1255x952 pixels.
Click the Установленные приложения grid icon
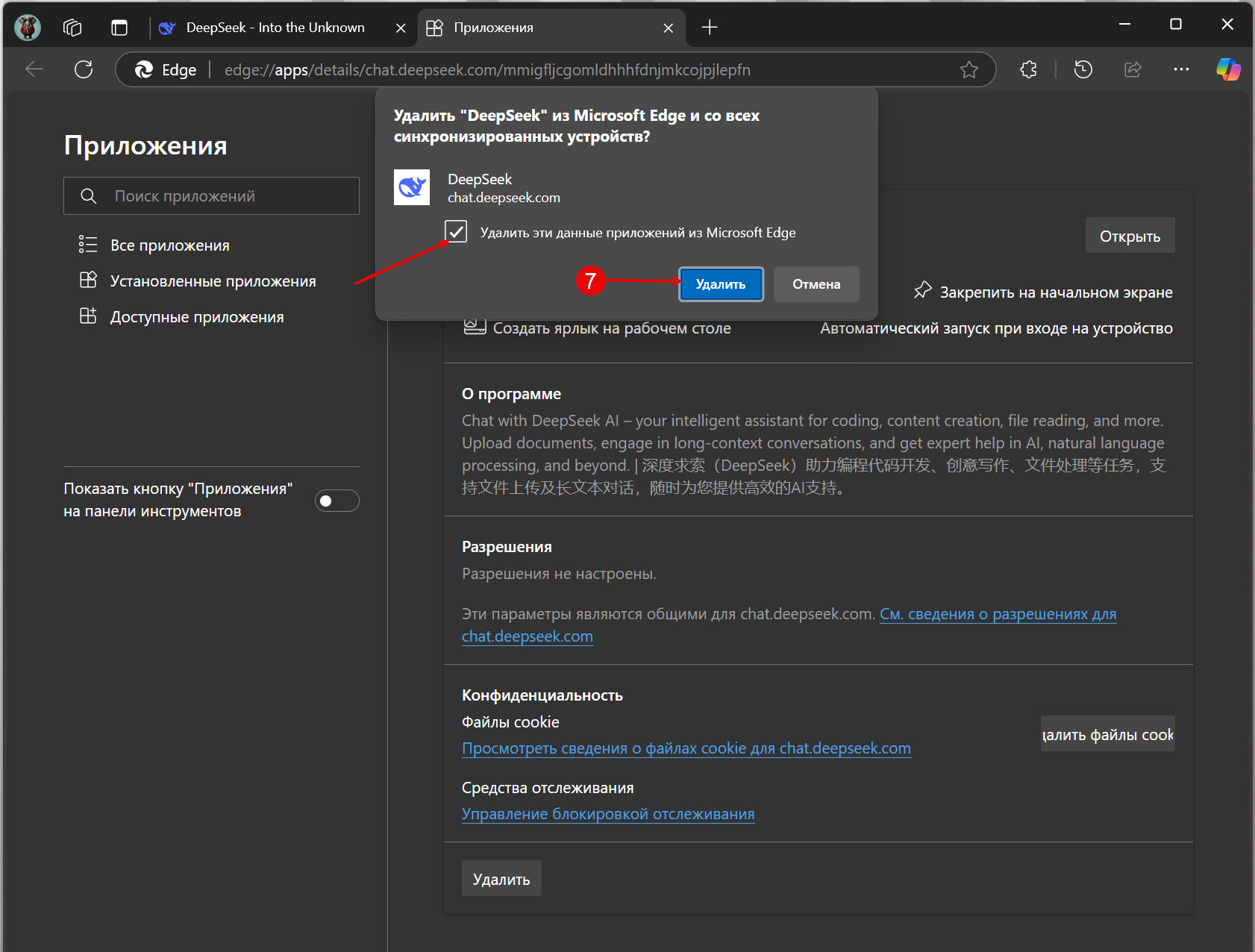[x=88, y=280]
